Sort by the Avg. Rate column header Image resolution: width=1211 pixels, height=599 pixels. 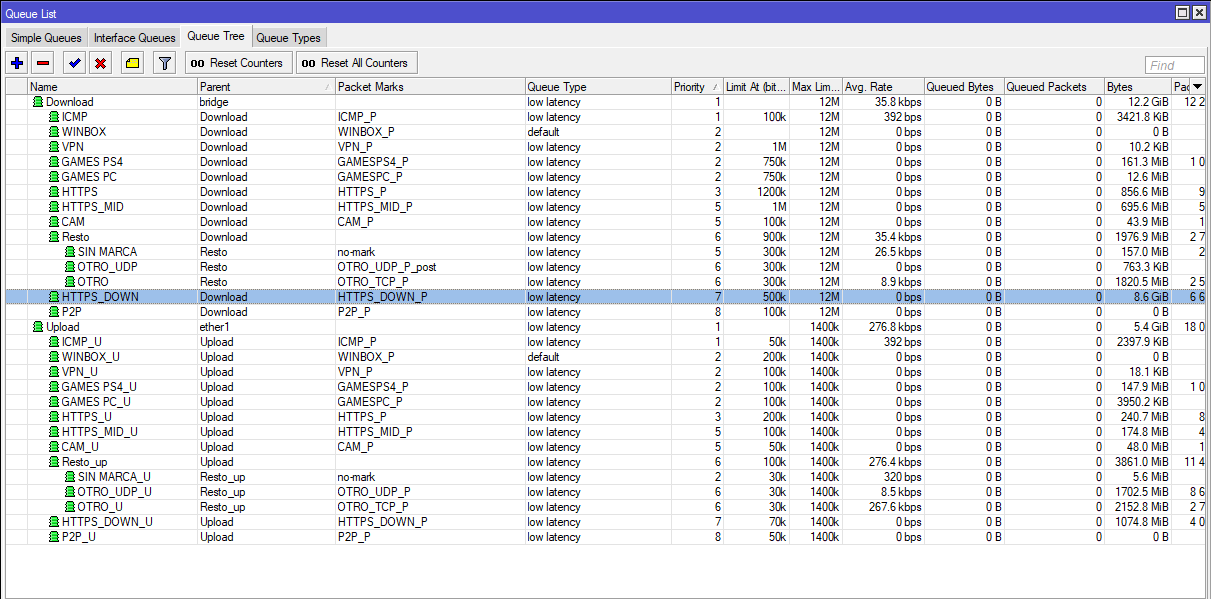(x=883, y=87)
